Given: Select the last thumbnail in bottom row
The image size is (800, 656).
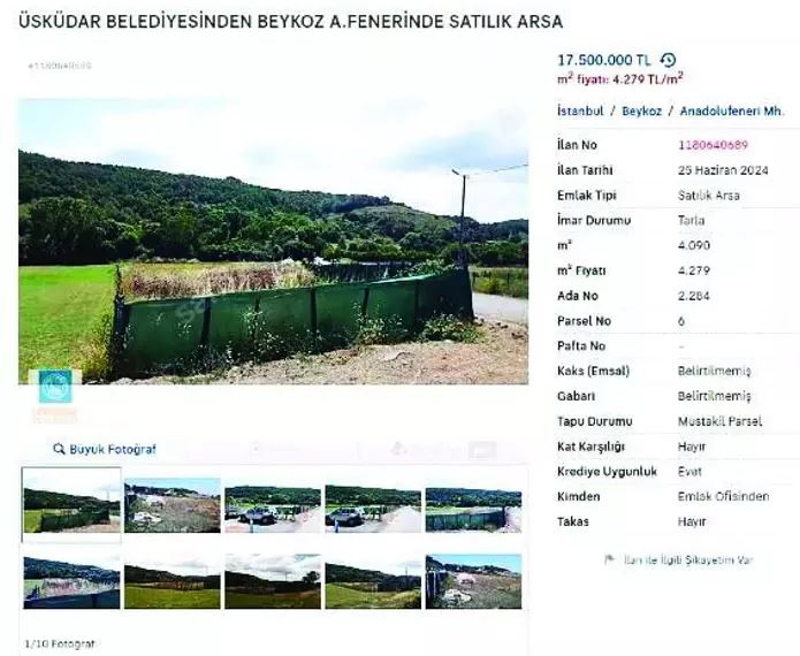Looking at the screenshot, I should pos(473,582).
